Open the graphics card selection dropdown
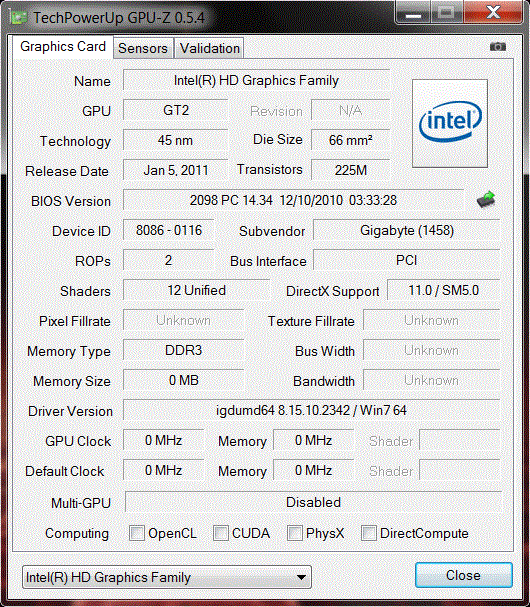The width and height of the screenshot is (530, 607). coord(167,577)
